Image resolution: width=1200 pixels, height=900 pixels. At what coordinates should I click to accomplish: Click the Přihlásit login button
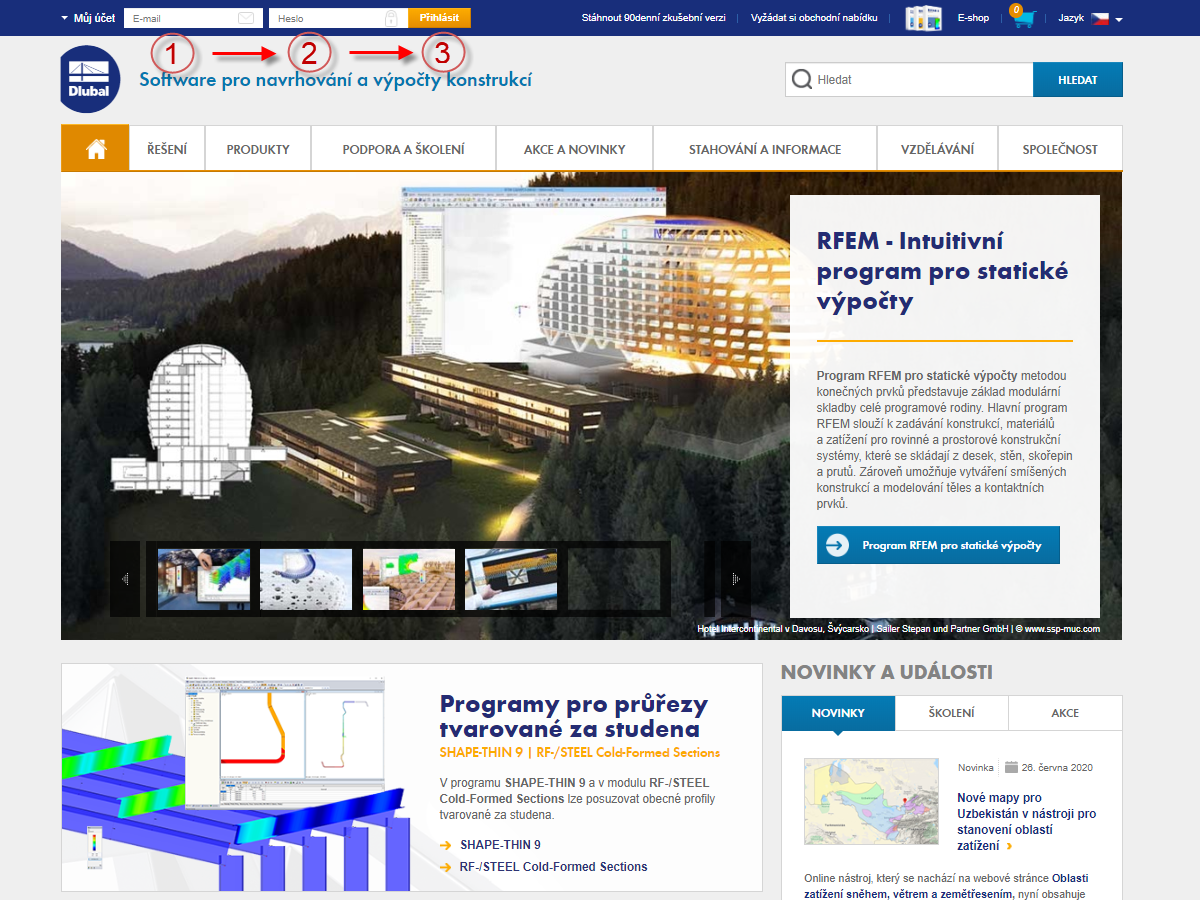click(x=440, y=18)
